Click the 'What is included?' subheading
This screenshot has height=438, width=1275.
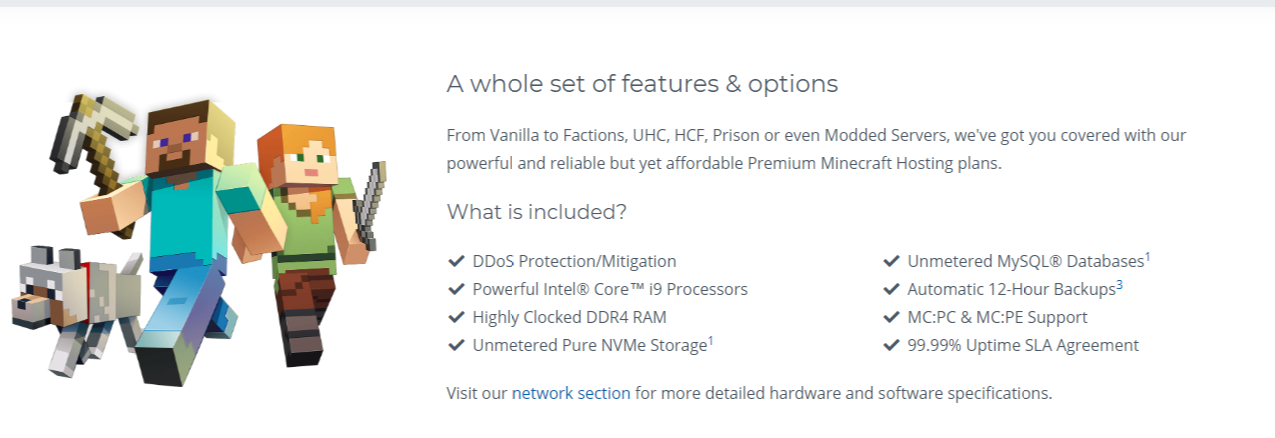(536, 212)
